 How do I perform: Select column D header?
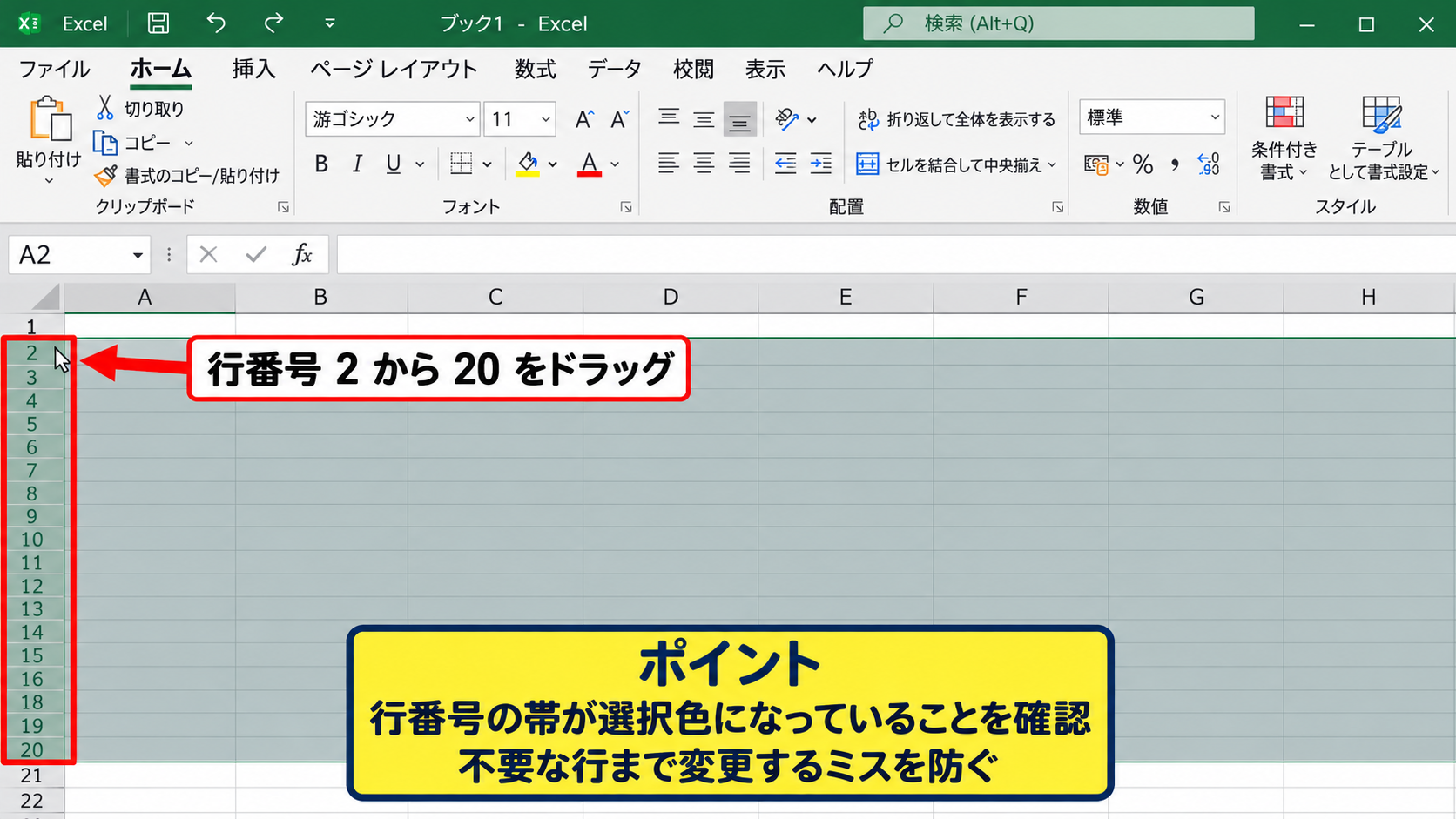[x=671, y=298]
